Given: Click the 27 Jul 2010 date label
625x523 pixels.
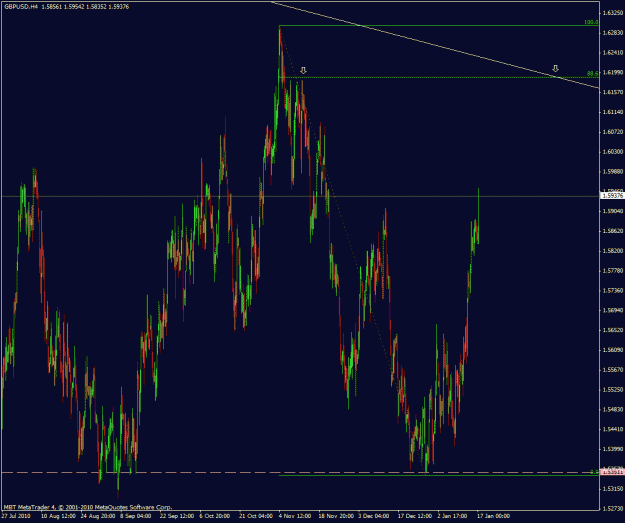Looking at the screenshot, I should (x=16, y=516).
